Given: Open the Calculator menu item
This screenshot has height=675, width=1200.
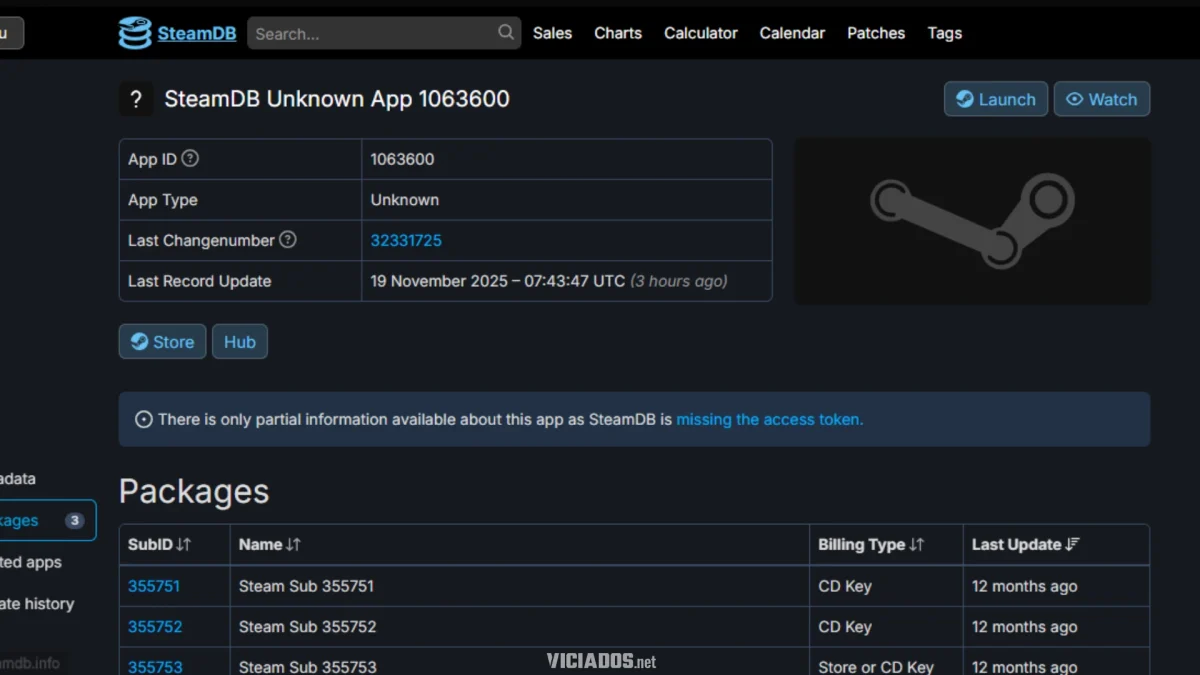Looking at the screenshot, I should point(700,33).
